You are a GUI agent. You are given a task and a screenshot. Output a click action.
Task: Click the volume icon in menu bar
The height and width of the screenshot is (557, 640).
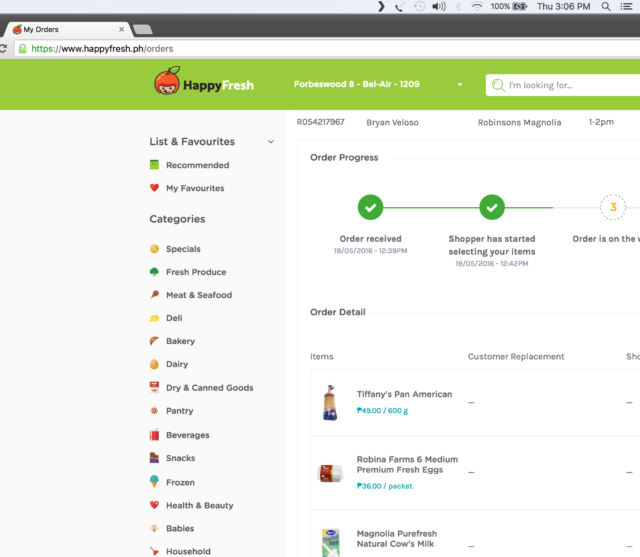[x=439, y=7]
